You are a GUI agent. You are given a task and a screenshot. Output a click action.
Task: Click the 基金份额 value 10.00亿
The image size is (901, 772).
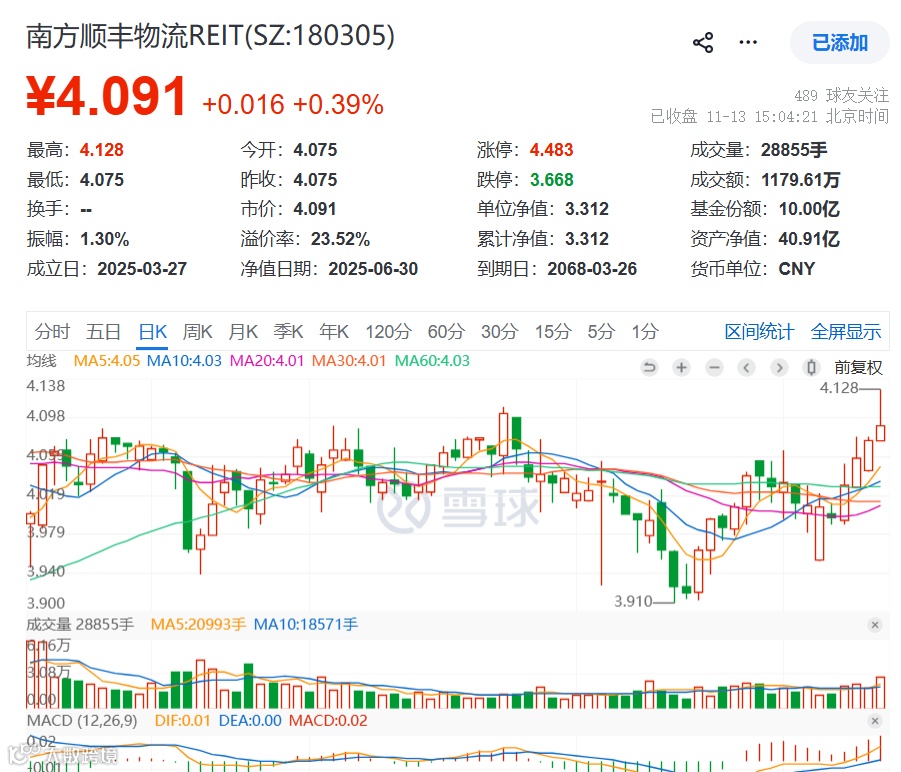click(x=809, y=209)
